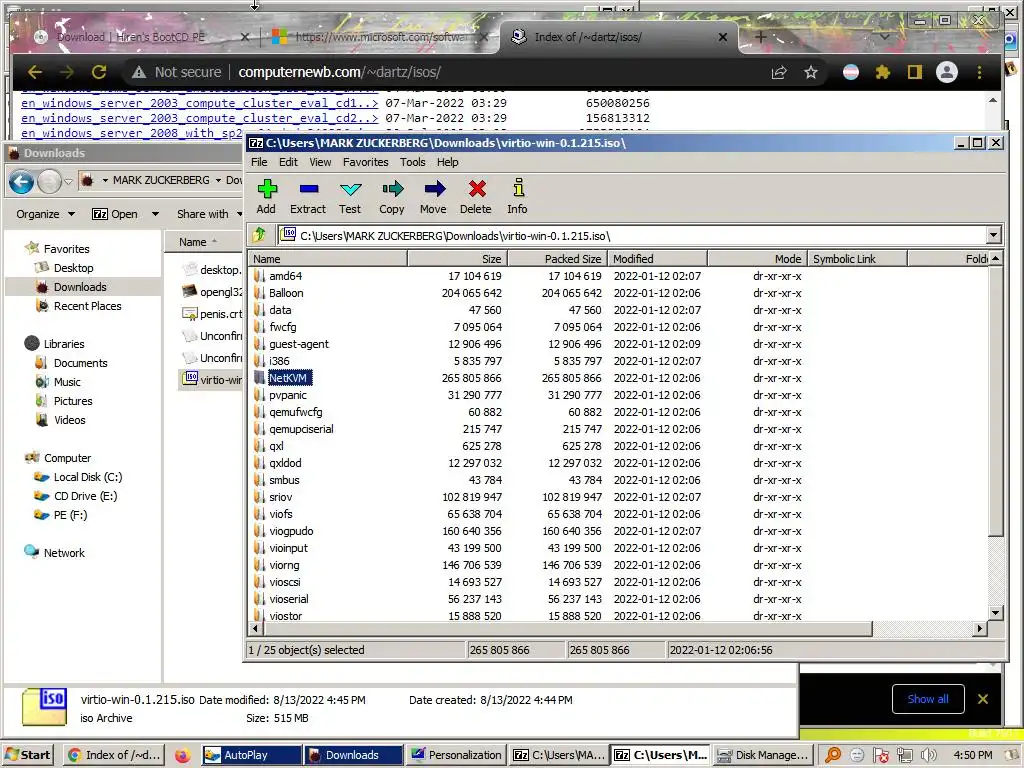Screen dimensions: 1024x768
Task: Open the Chrome profile avatar
Action: [947, 72]
